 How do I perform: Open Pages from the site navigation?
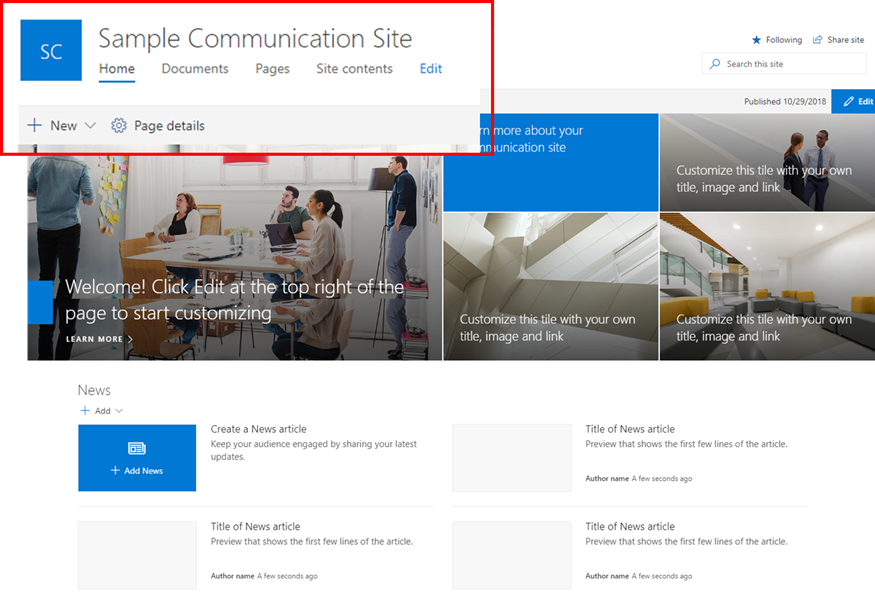[x=272, y=69]
